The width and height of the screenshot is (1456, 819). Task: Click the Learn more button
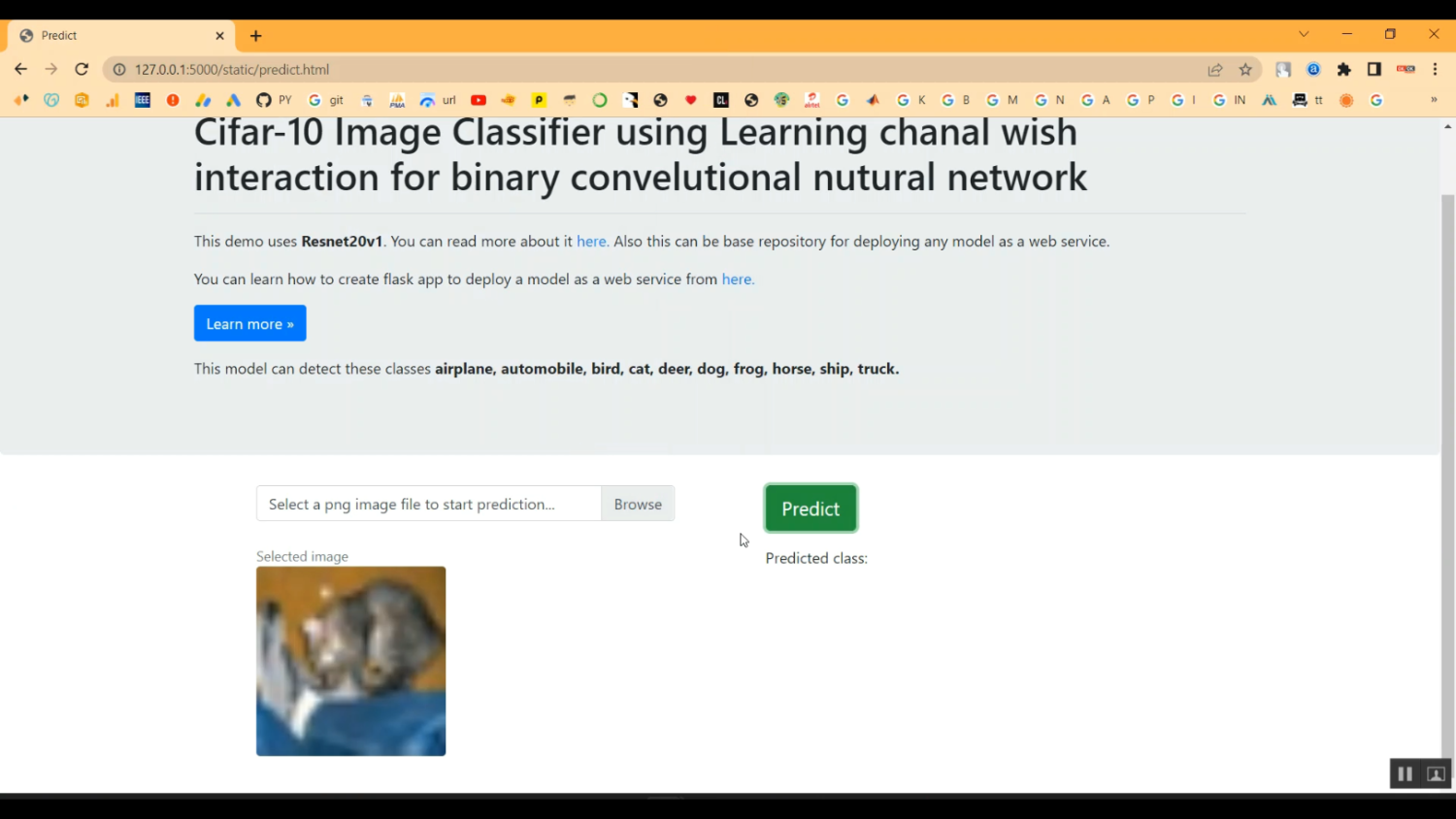249,323
